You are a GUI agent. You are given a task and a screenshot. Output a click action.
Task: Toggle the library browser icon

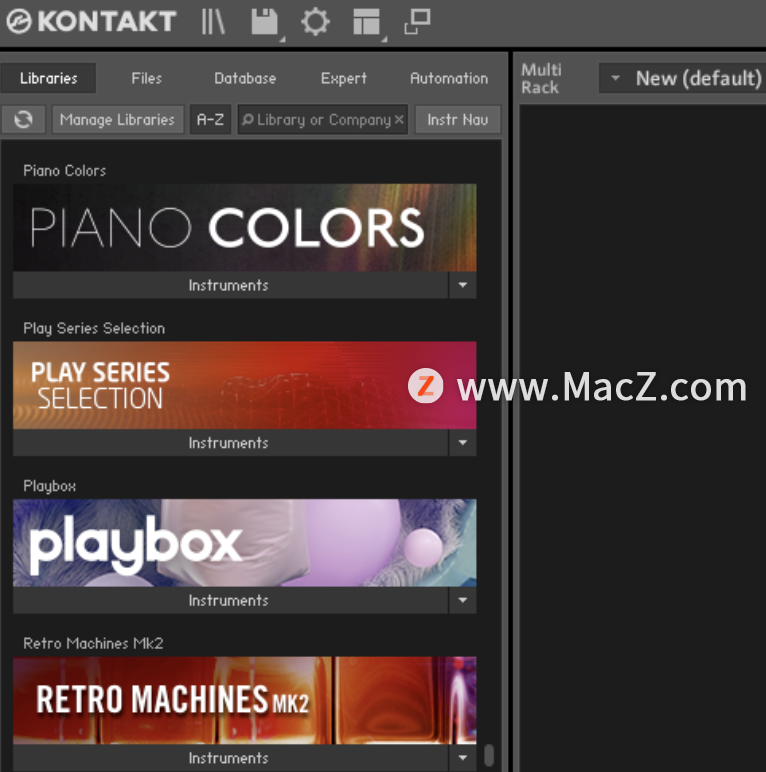[x=213, y=22]
